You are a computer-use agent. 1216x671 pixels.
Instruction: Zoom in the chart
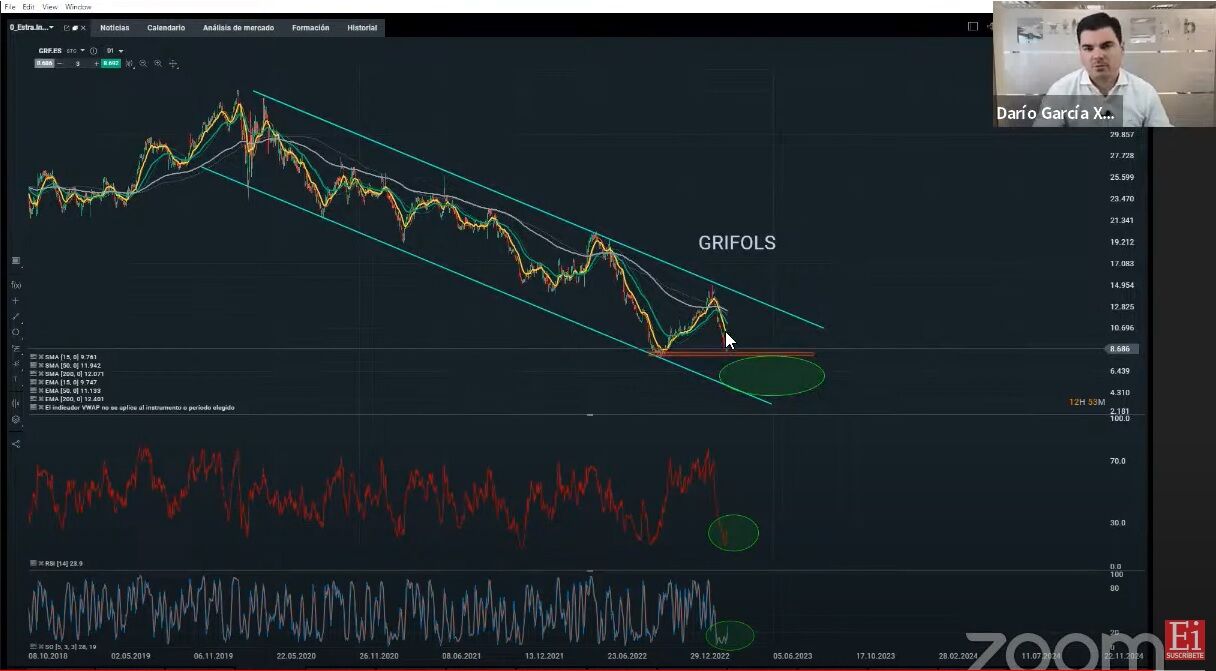pos(158,63)
